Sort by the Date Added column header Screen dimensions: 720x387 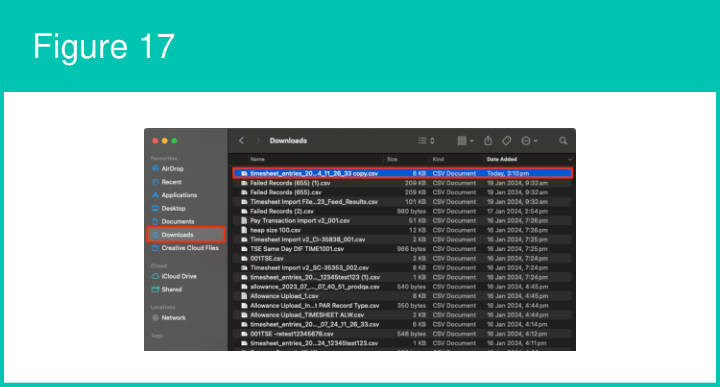(x=502, y=159)
